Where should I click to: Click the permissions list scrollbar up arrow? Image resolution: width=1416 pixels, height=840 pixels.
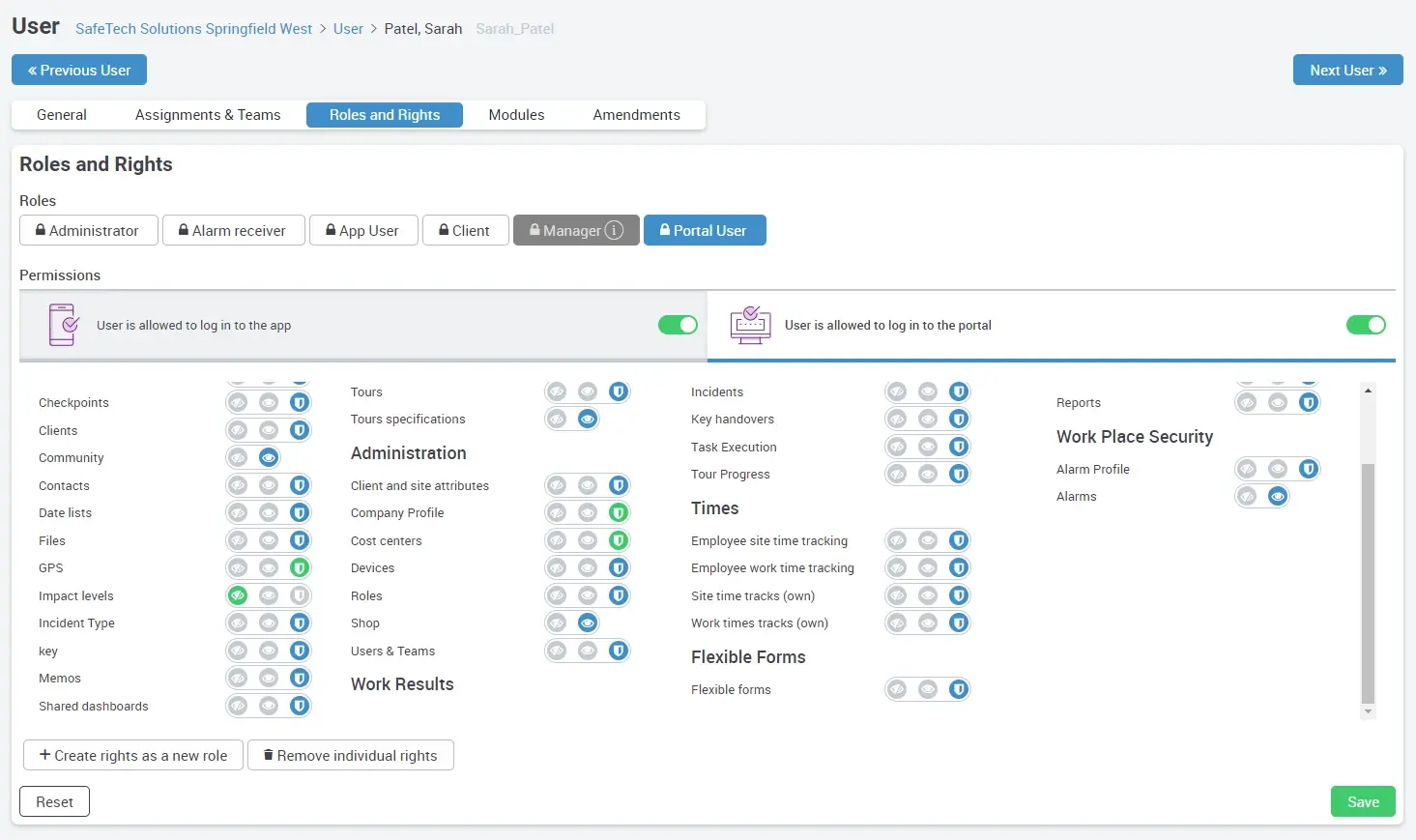(x=1368, y=391)
